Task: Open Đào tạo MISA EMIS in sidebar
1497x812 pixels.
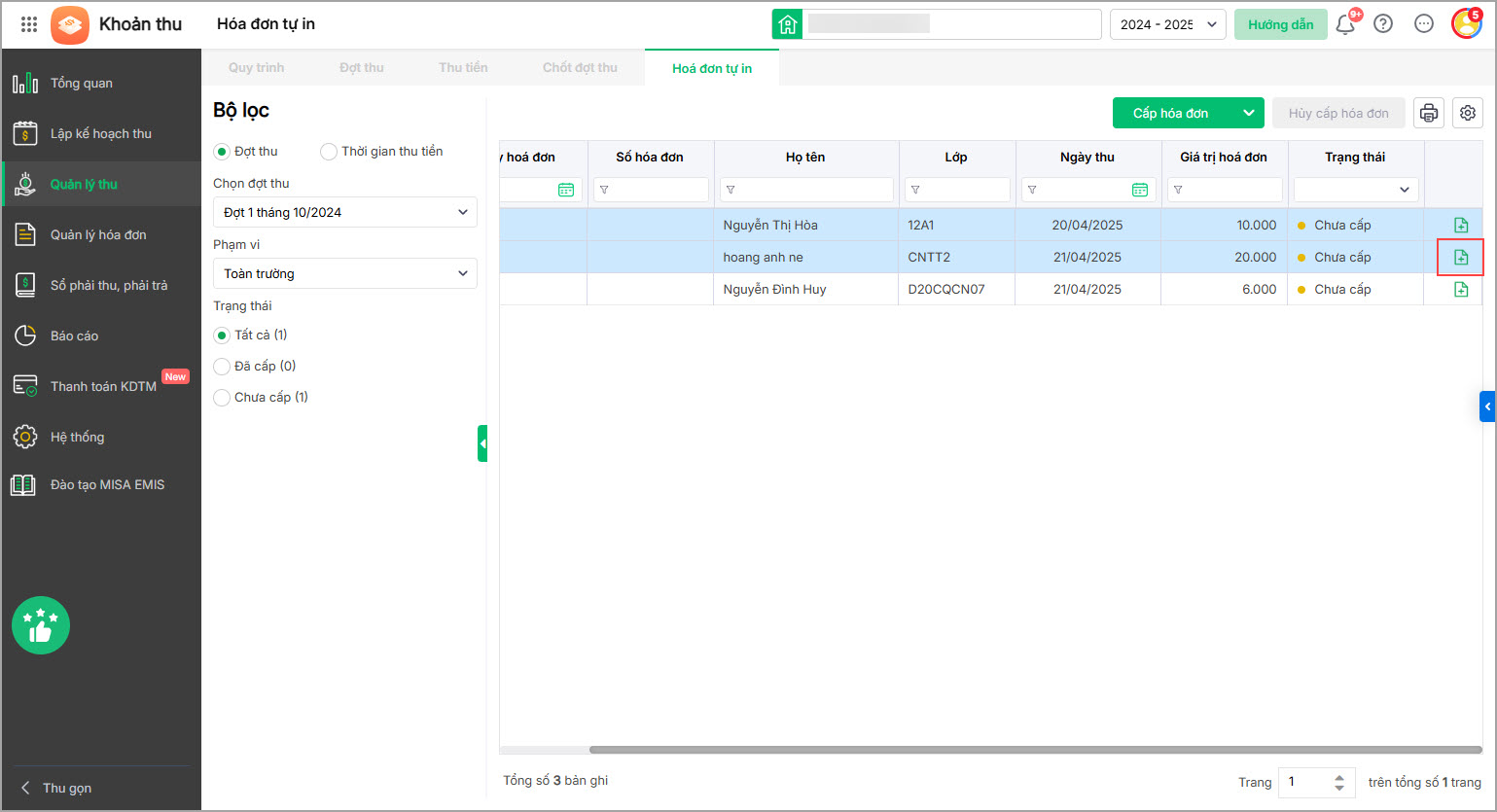Action: [101, 484]
